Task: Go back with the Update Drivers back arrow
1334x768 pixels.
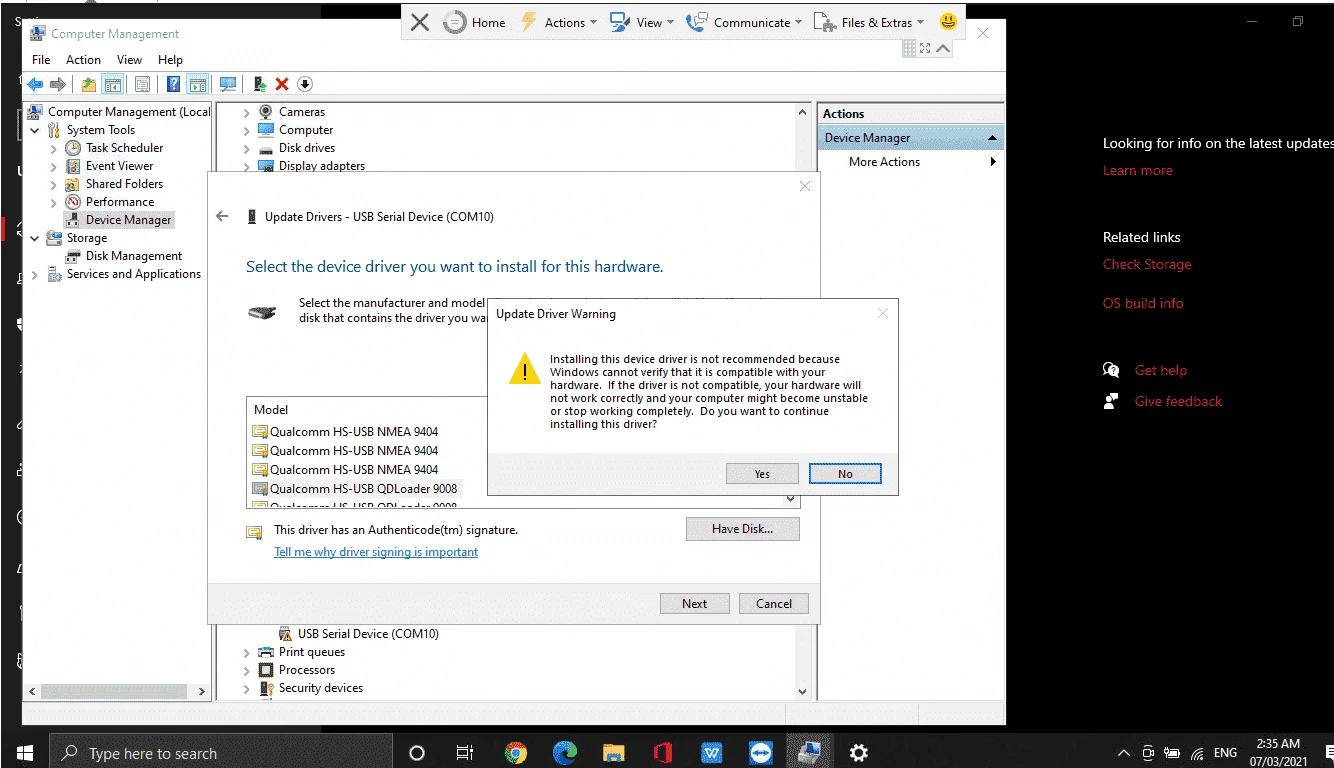Action: pos(223,216)
